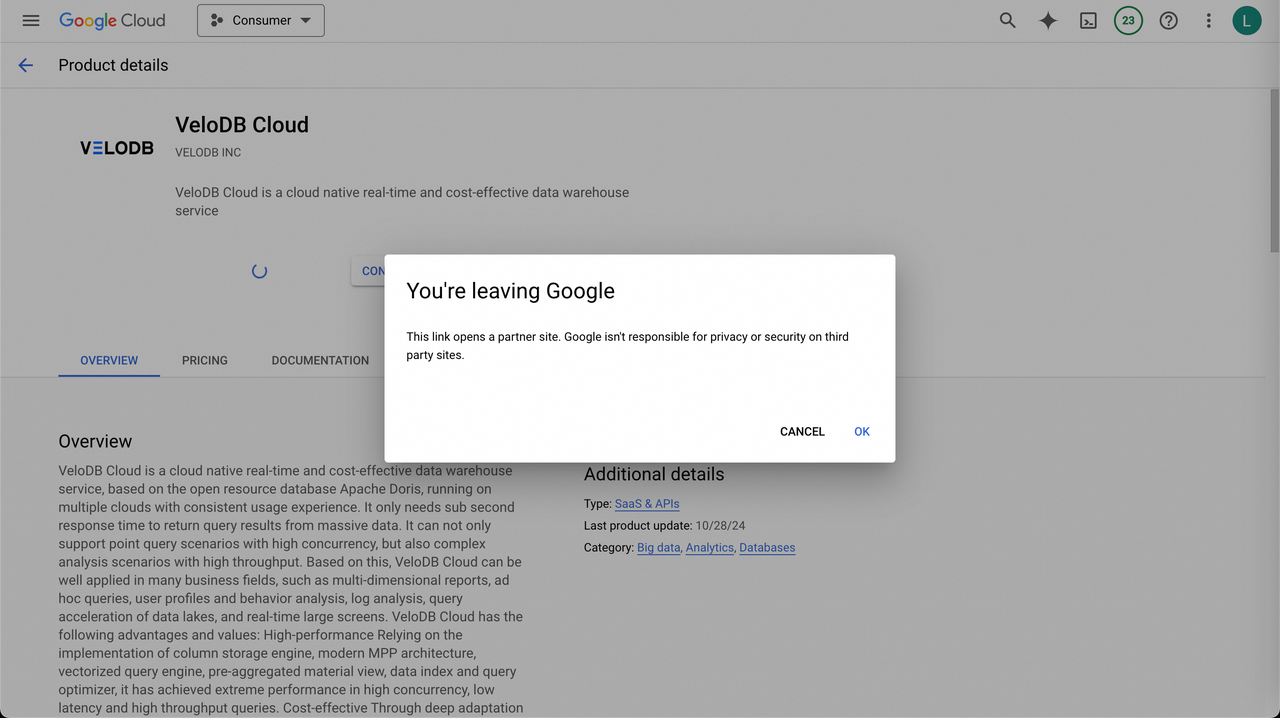The image size is (1280, 718).
Task: Open the three-dot more options menu
Action: click(x=1208, y=21)
